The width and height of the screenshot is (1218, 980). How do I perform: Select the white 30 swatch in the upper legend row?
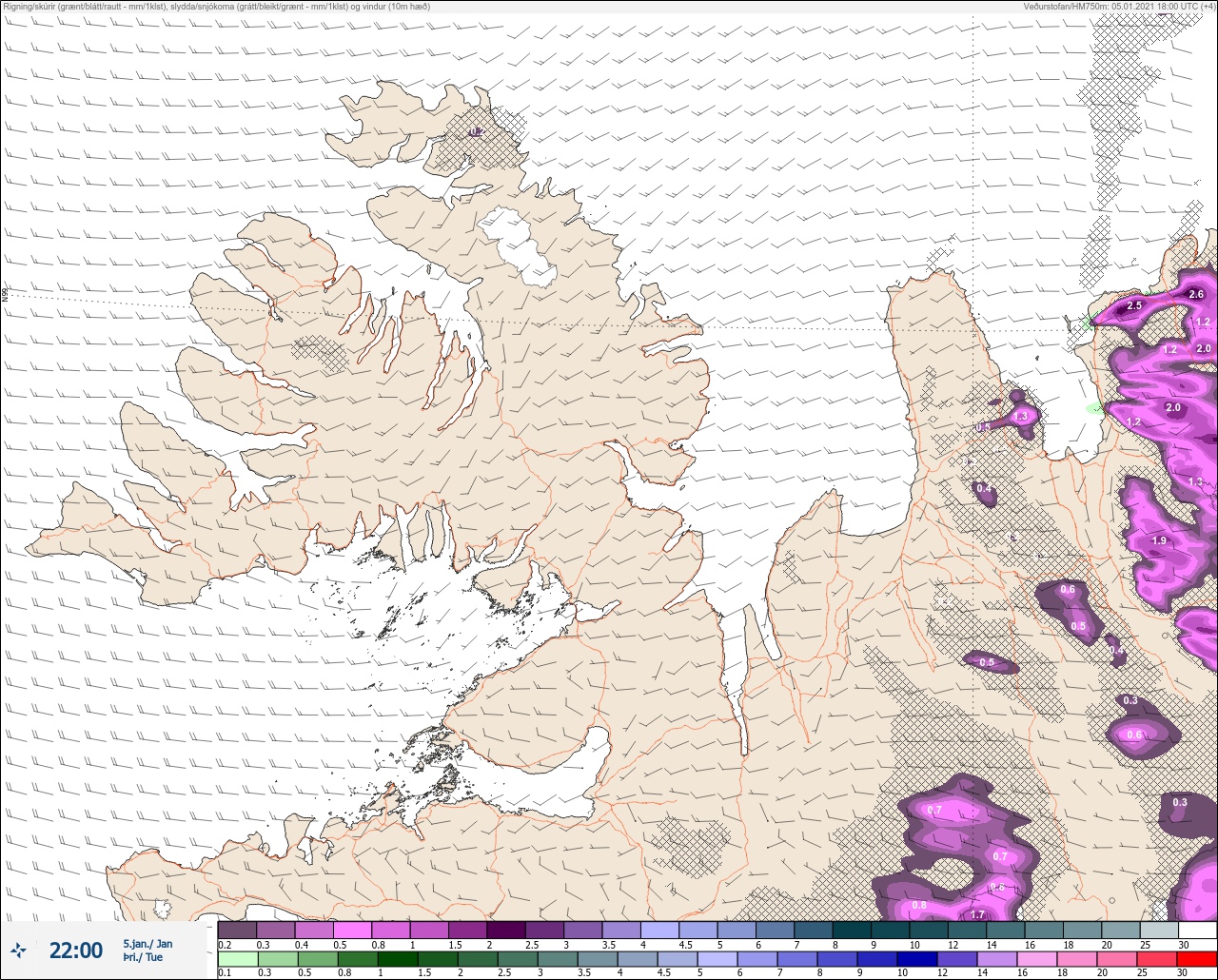click(1197, 930)
